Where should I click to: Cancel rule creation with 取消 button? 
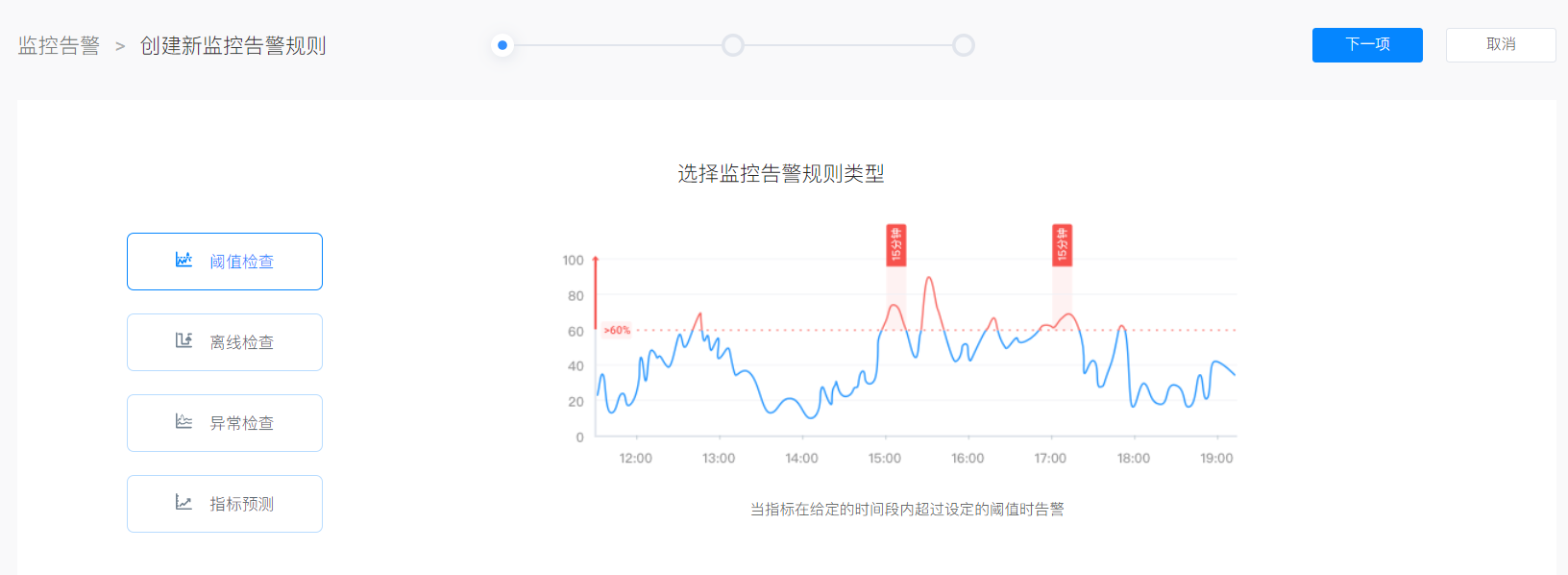[1500, 45]
